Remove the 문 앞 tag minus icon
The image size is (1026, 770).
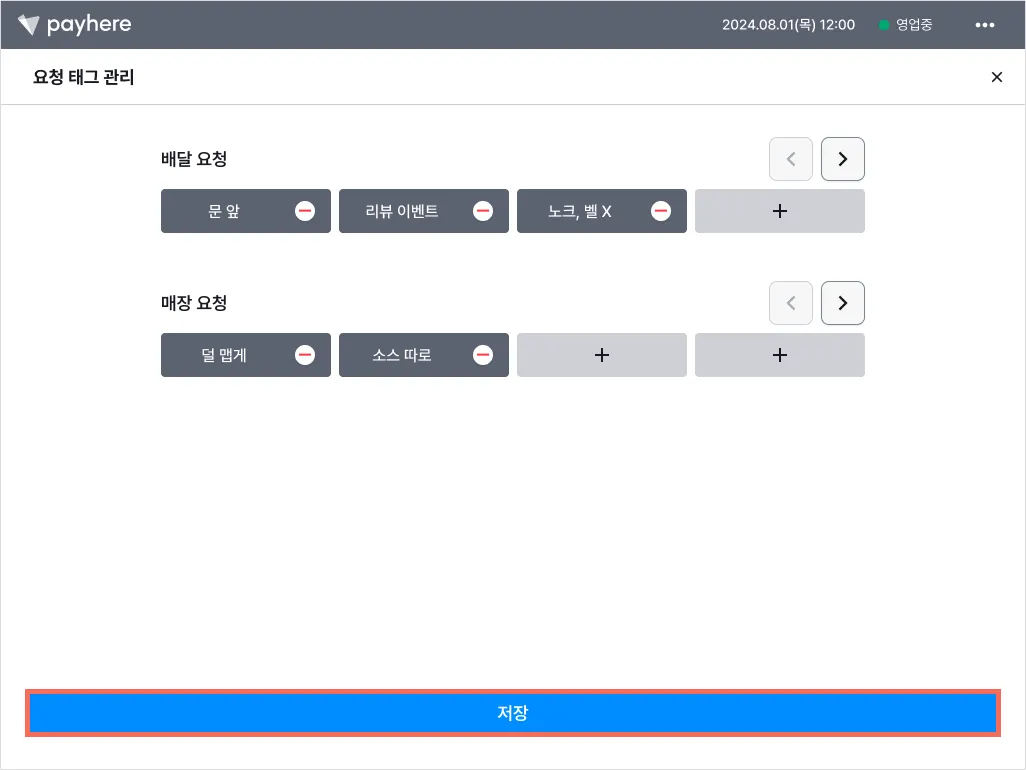point(305,211)
